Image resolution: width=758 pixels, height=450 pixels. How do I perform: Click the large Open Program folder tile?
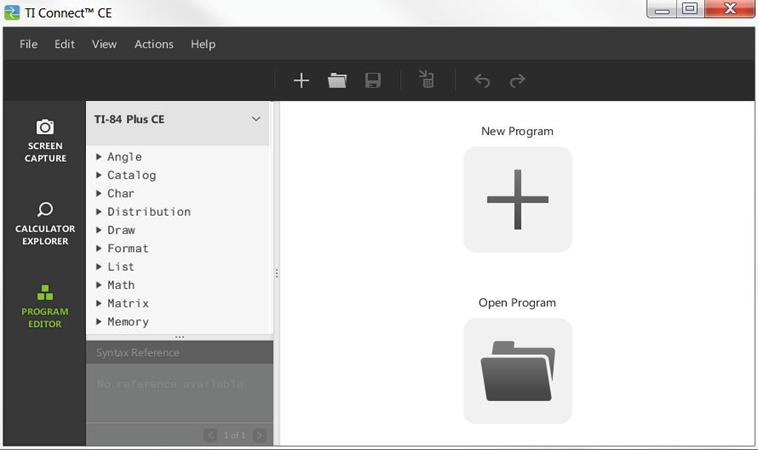tap(517, 371)
